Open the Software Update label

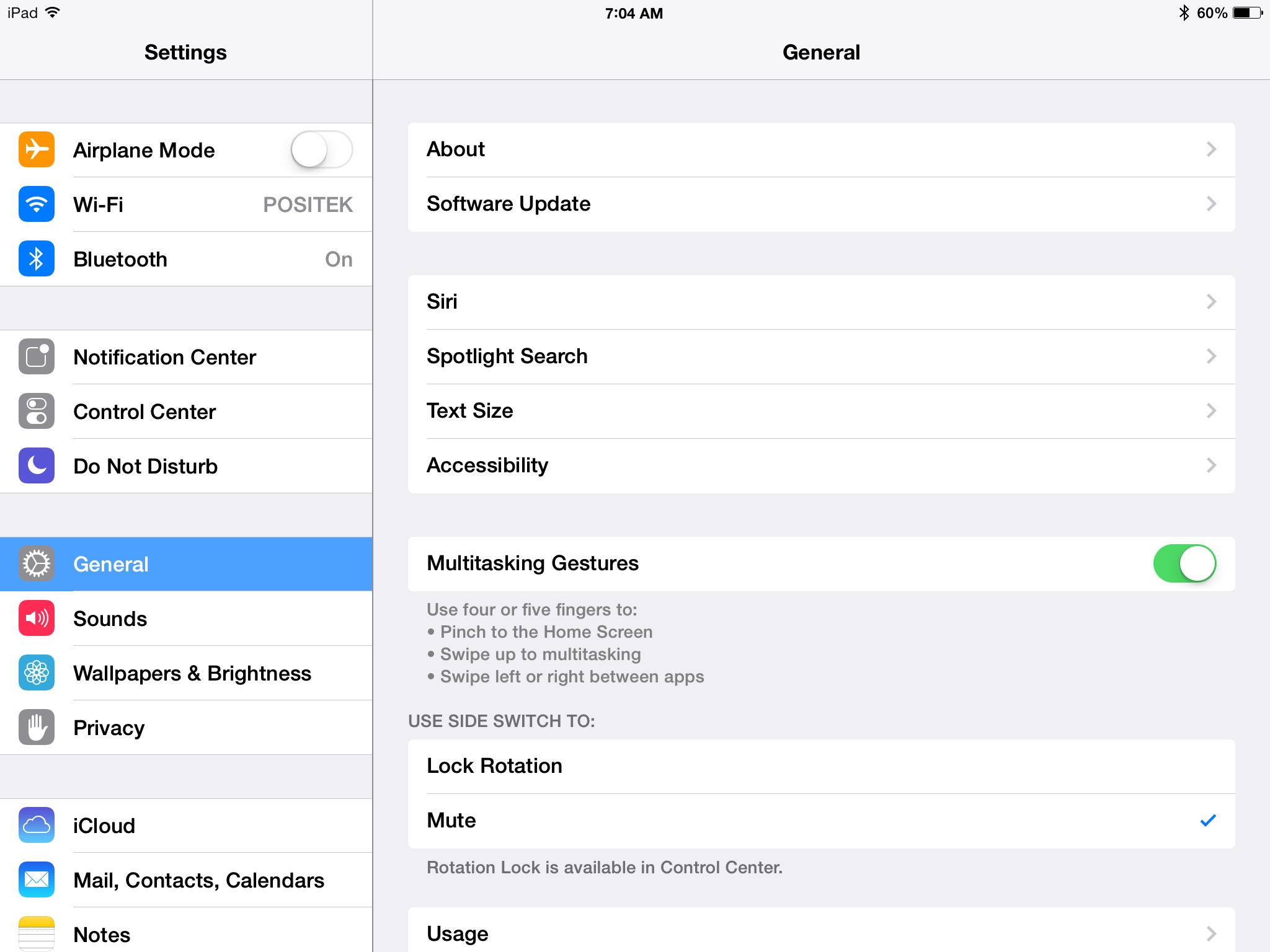(x=508, y=204)
